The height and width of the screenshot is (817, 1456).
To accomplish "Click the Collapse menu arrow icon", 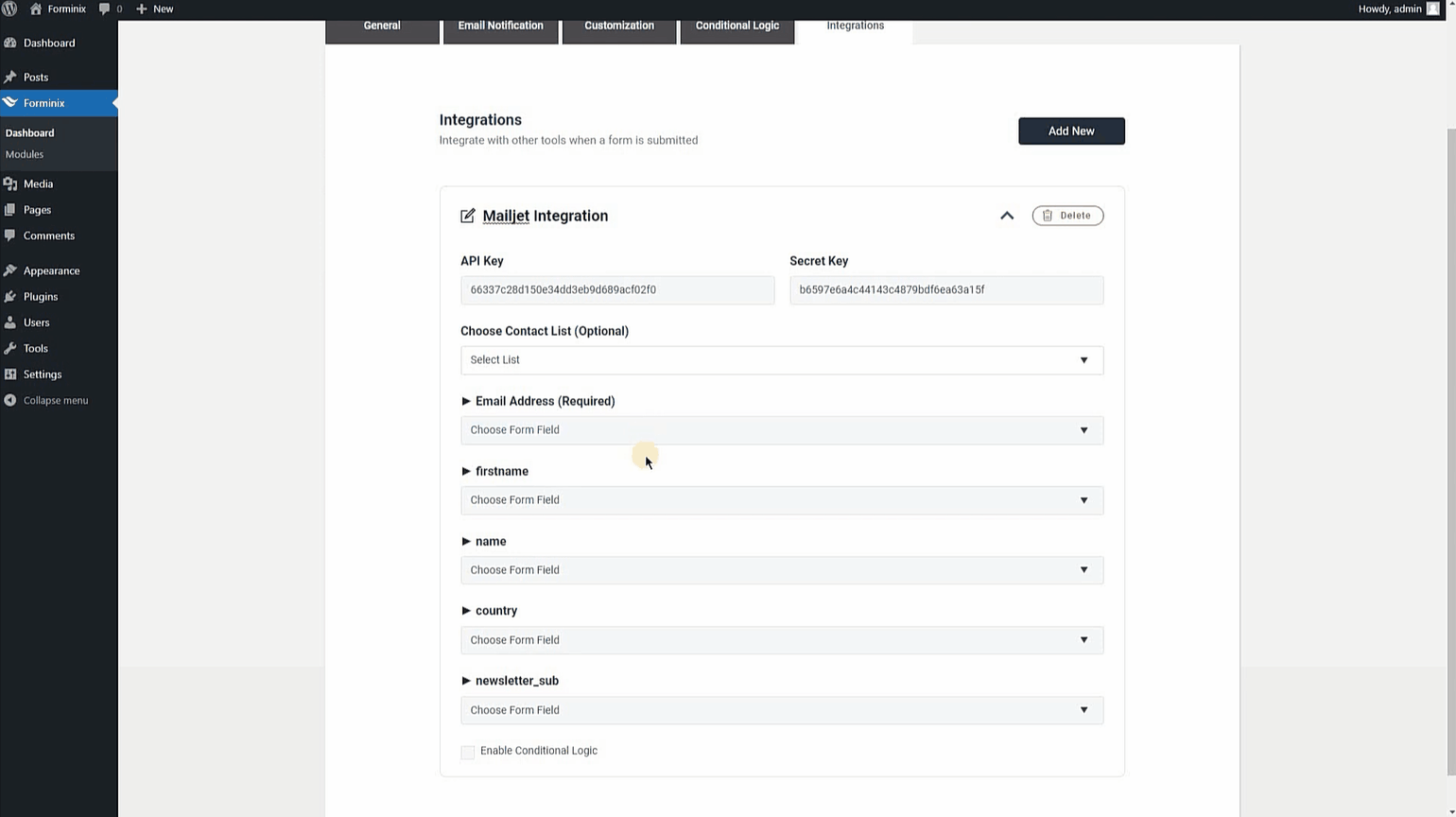I will pyautogui.click(x=10, y=400).
